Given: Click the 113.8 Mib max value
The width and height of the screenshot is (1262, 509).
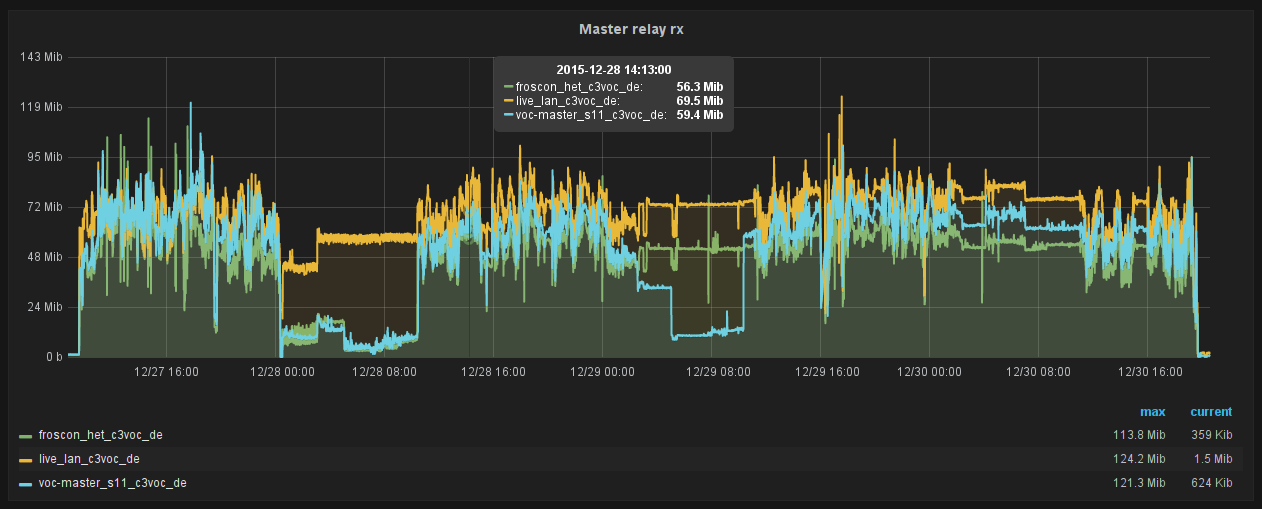Looking at the screenshot, I should [x=1142, y=435].
